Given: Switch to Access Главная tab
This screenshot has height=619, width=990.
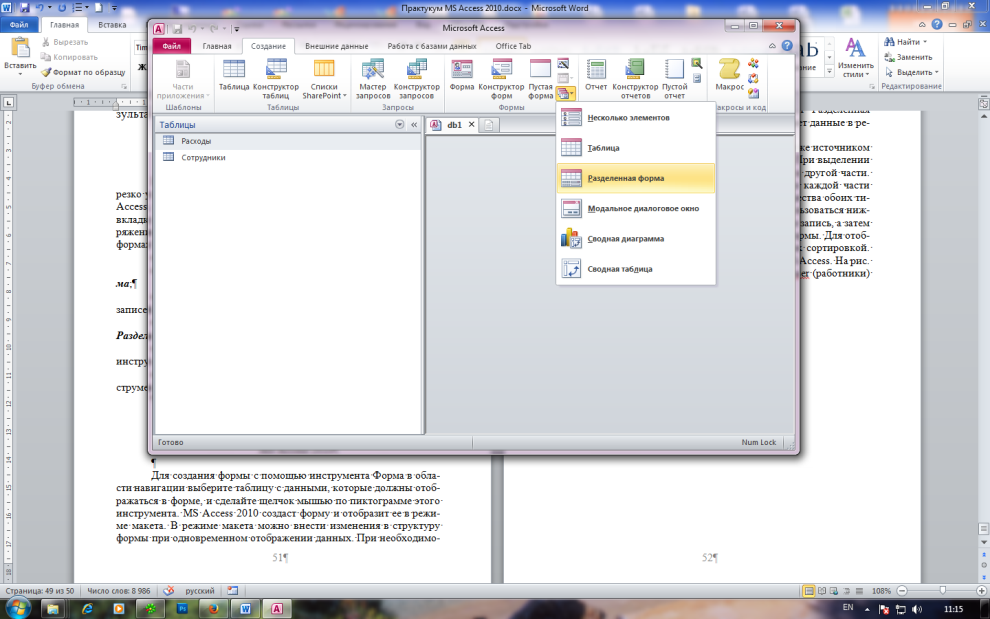Looking at the screenshot, I should tap(217, 46).
